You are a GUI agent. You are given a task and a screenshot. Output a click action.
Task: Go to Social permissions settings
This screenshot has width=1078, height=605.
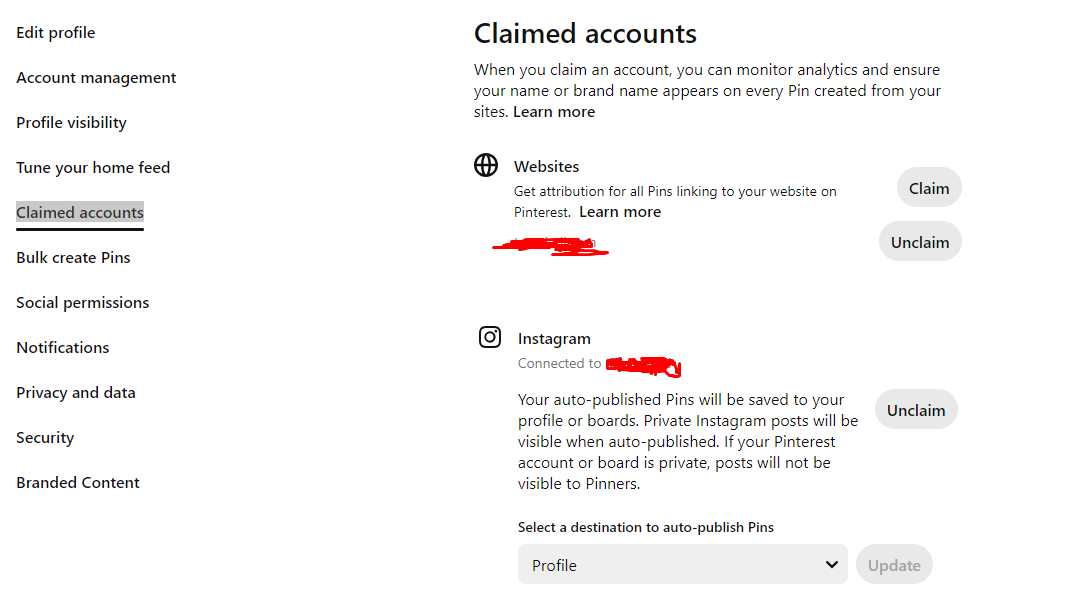[x=82, y=302]
